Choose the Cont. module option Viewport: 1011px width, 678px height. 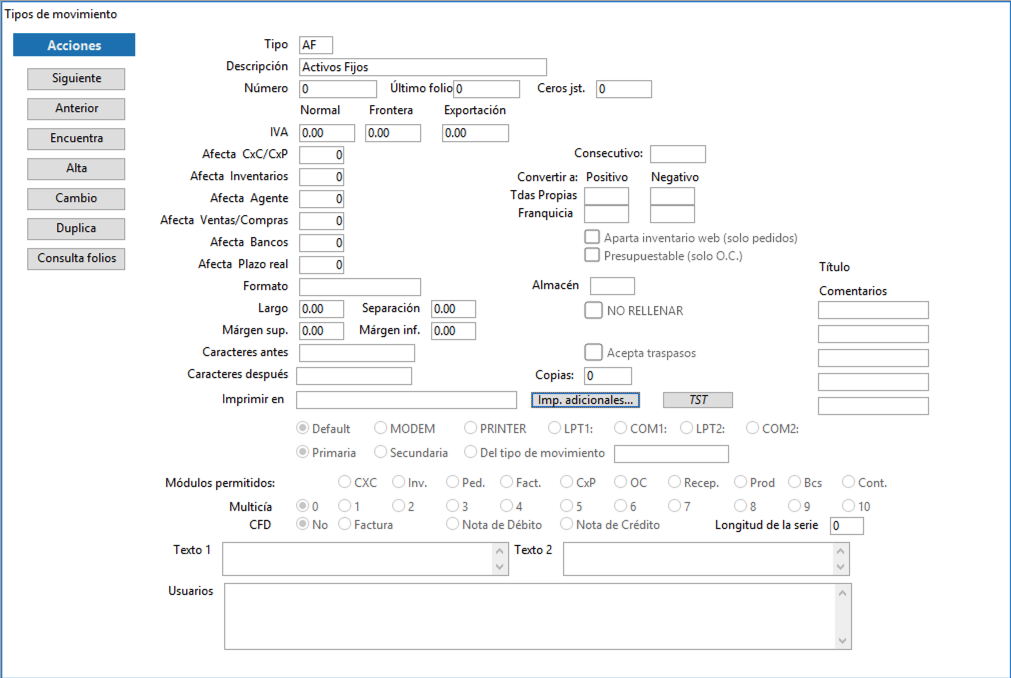pyautogui.click(x=849, y=482)
